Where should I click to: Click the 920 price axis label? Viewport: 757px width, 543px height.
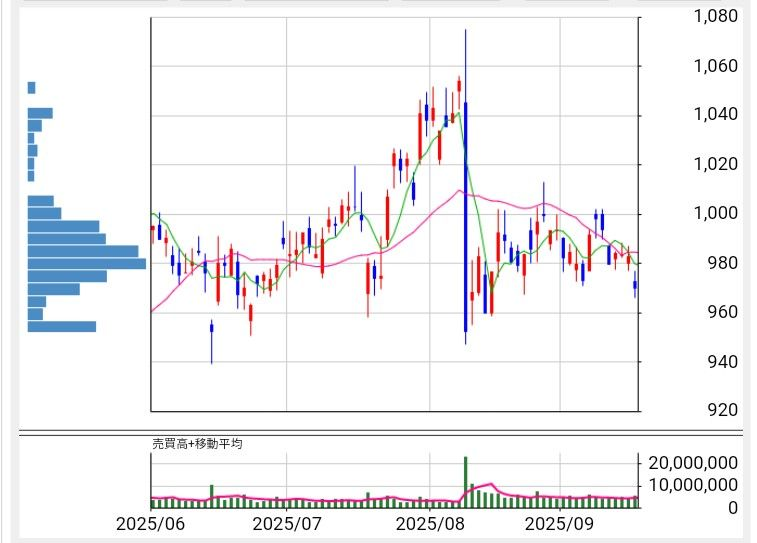coord(723,410)
